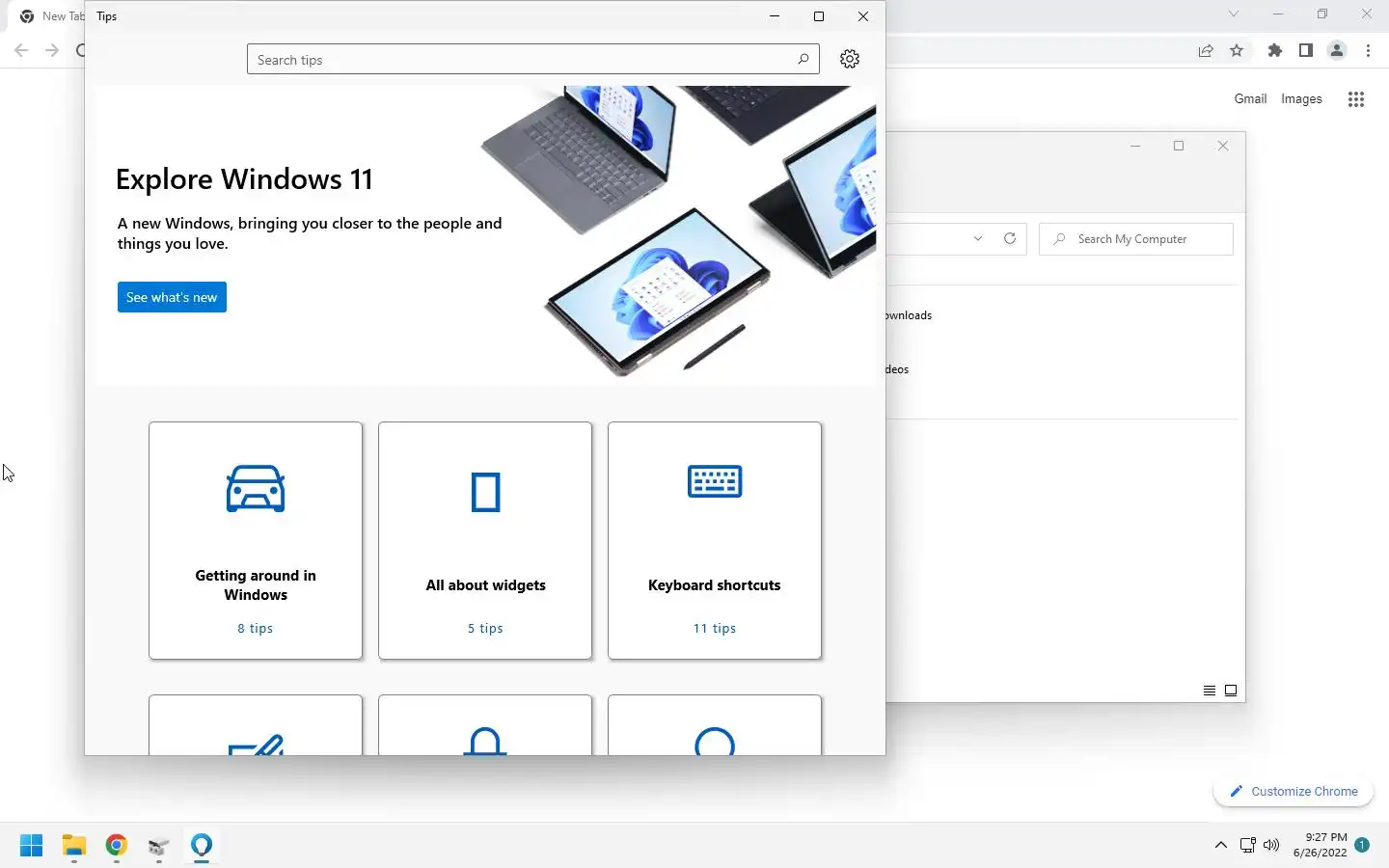Minimize the Tips window
The width and height of the screenshot is (1389, 868).
pyautogui.click(x=775, y=16)
